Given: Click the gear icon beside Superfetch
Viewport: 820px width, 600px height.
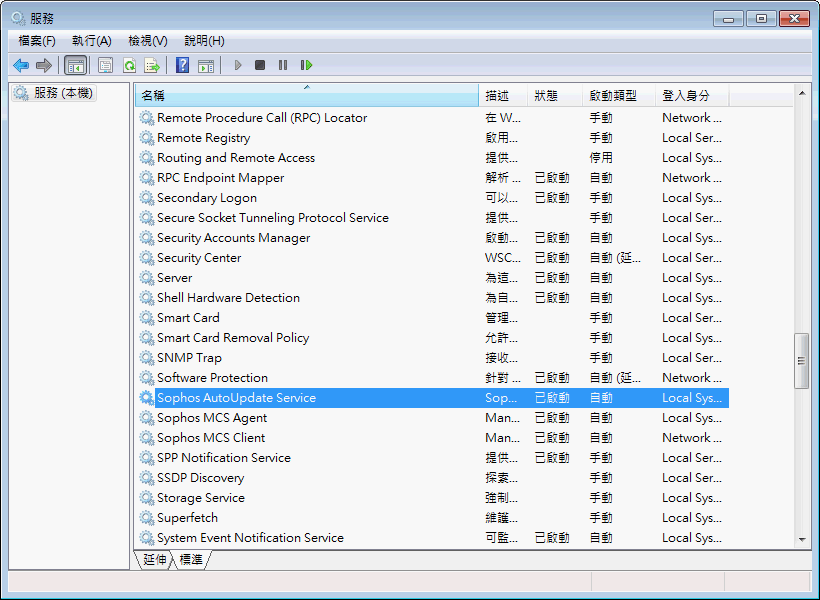Looking at the screenshot, I should pyautogui.click(x=146, y=518).
